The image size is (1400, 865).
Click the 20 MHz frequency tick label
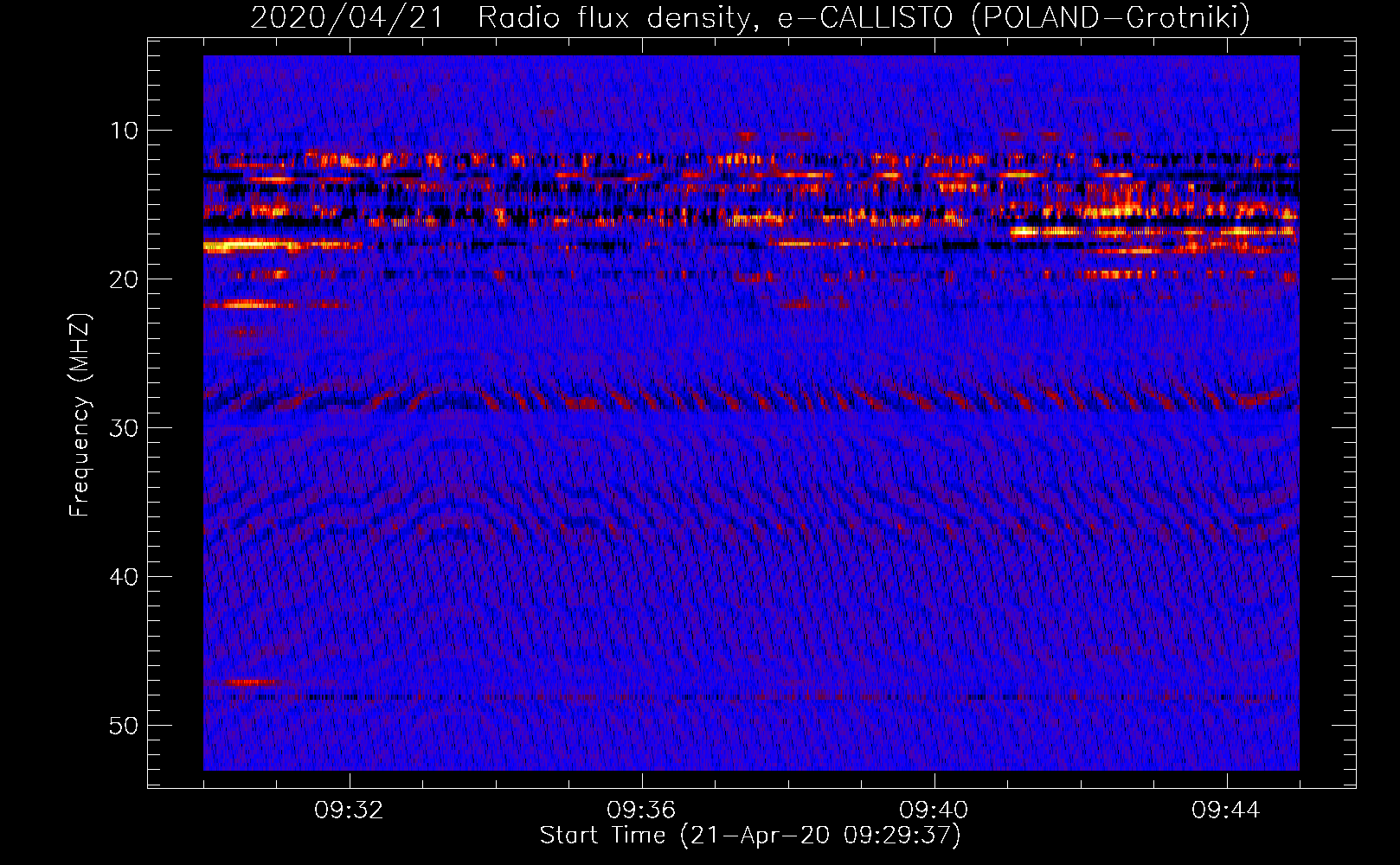[124, 279]
